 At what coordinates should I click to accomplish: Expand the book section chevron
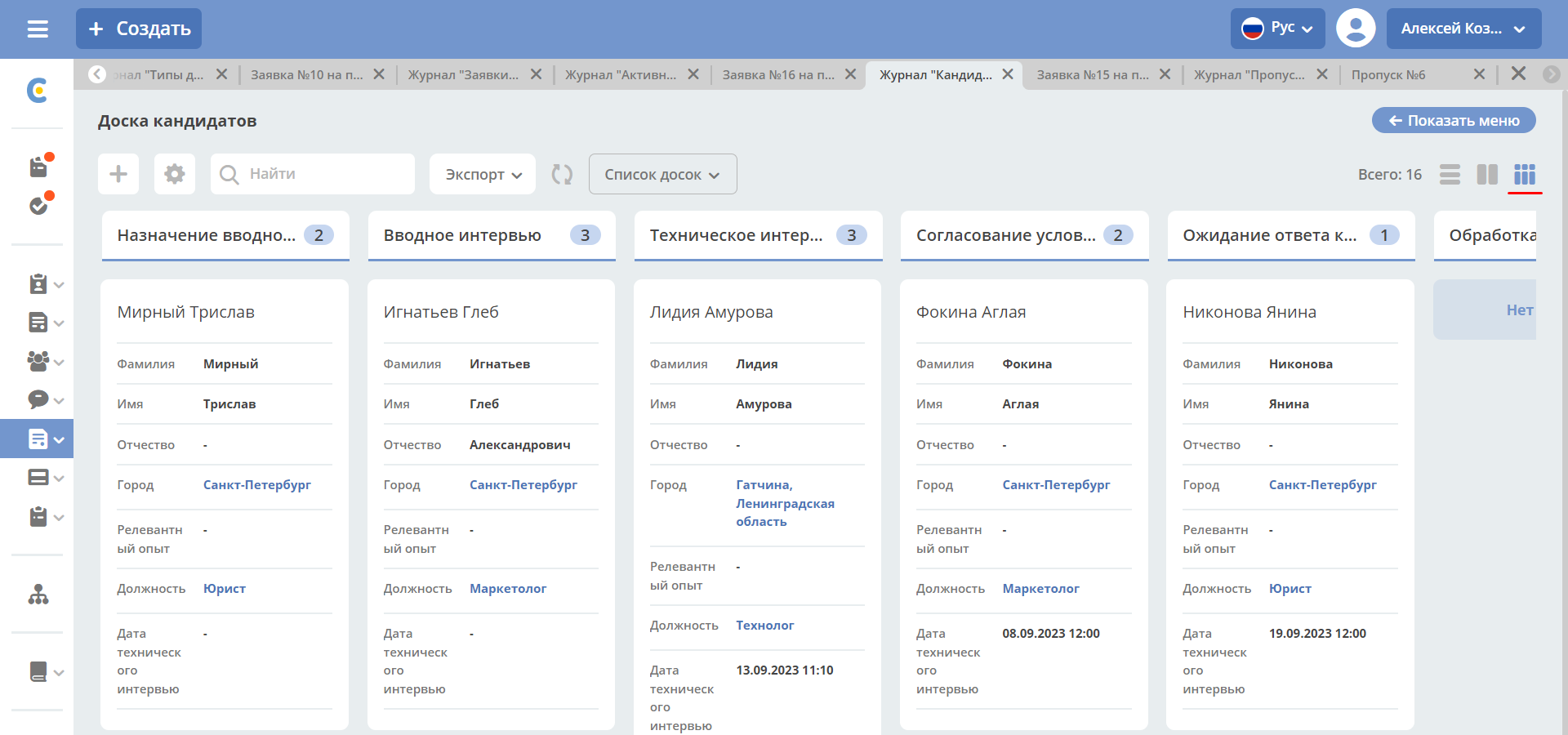59,673
